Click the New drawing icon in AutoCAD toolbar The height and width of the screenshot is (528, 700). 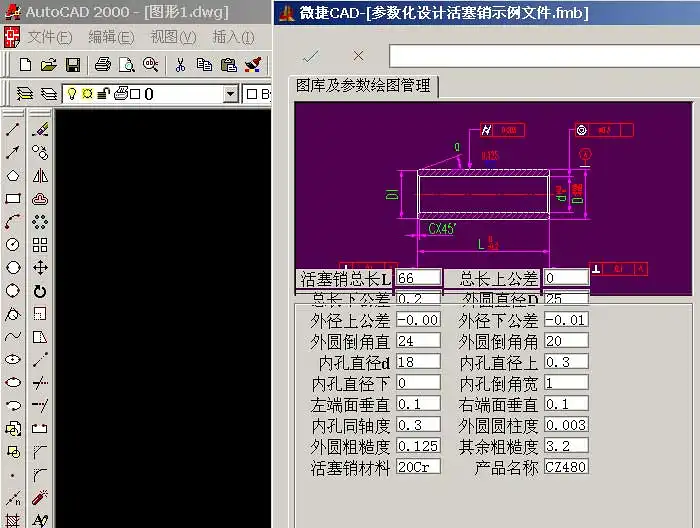(25, 65)
